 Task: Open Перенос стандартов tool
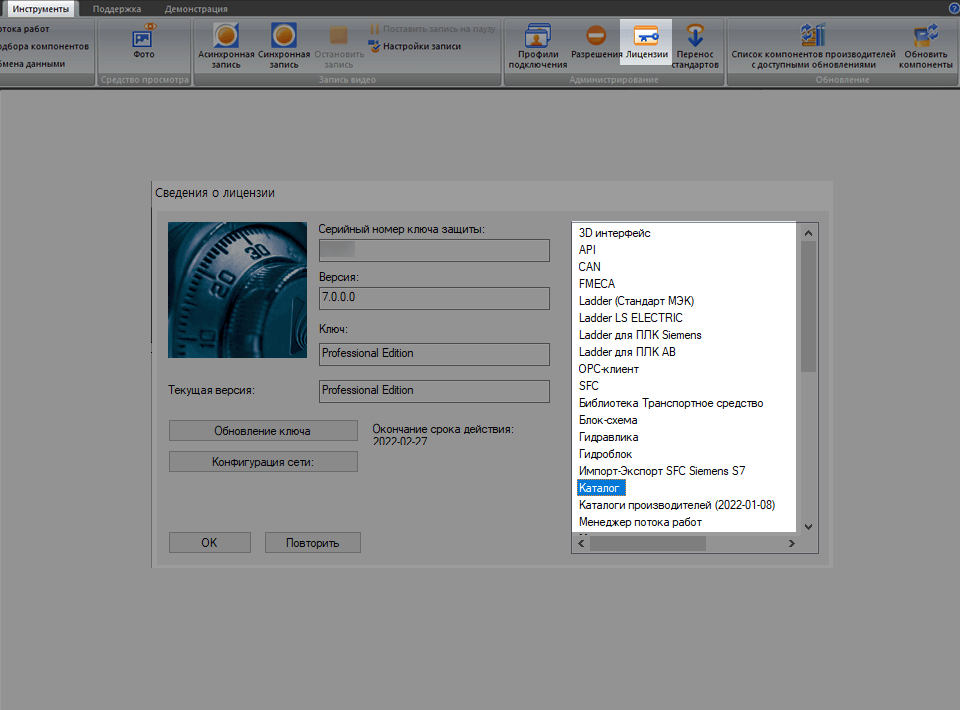[x=695, y=37]
